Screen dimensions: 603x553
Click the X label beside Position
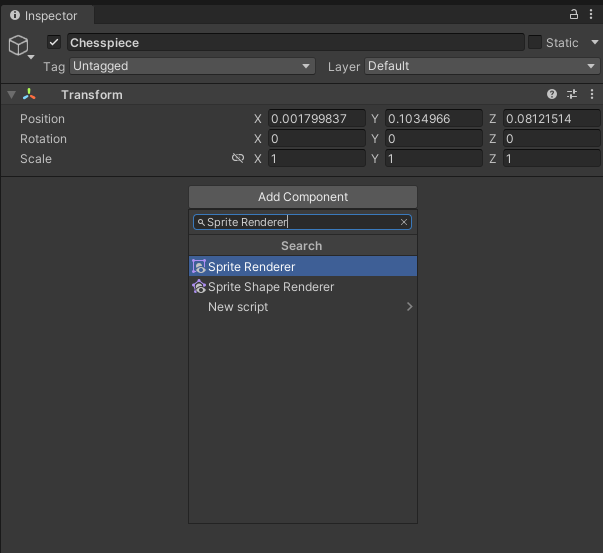[x=258, y=118]
